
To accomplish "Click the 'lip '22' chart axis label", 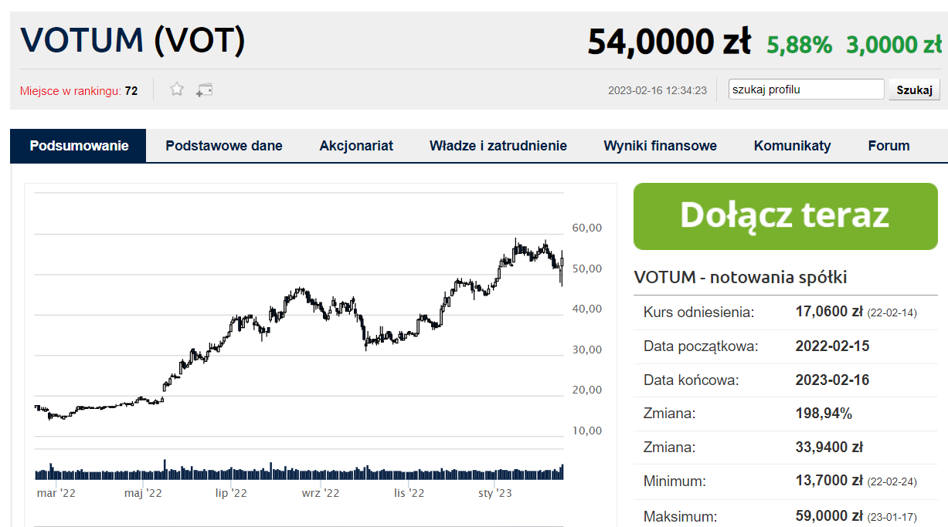I will point(231,493).
